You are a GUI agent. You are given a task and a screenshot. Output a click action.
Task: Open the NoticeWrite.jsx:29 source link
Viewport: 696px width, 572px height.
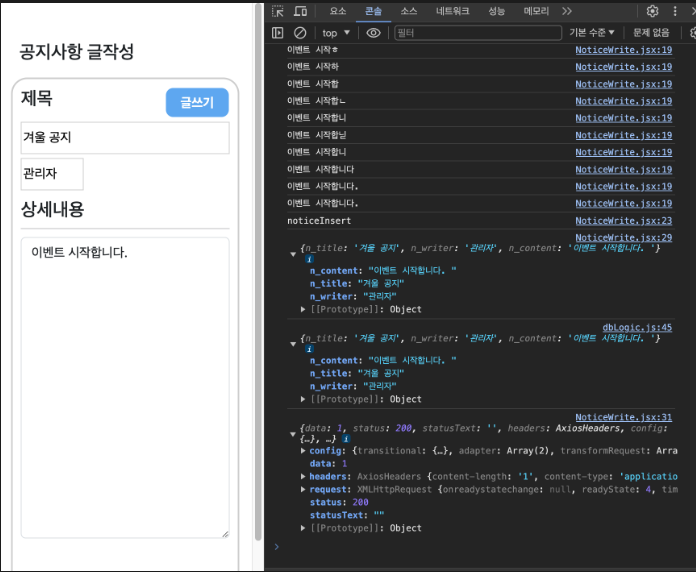click(624, 237)
